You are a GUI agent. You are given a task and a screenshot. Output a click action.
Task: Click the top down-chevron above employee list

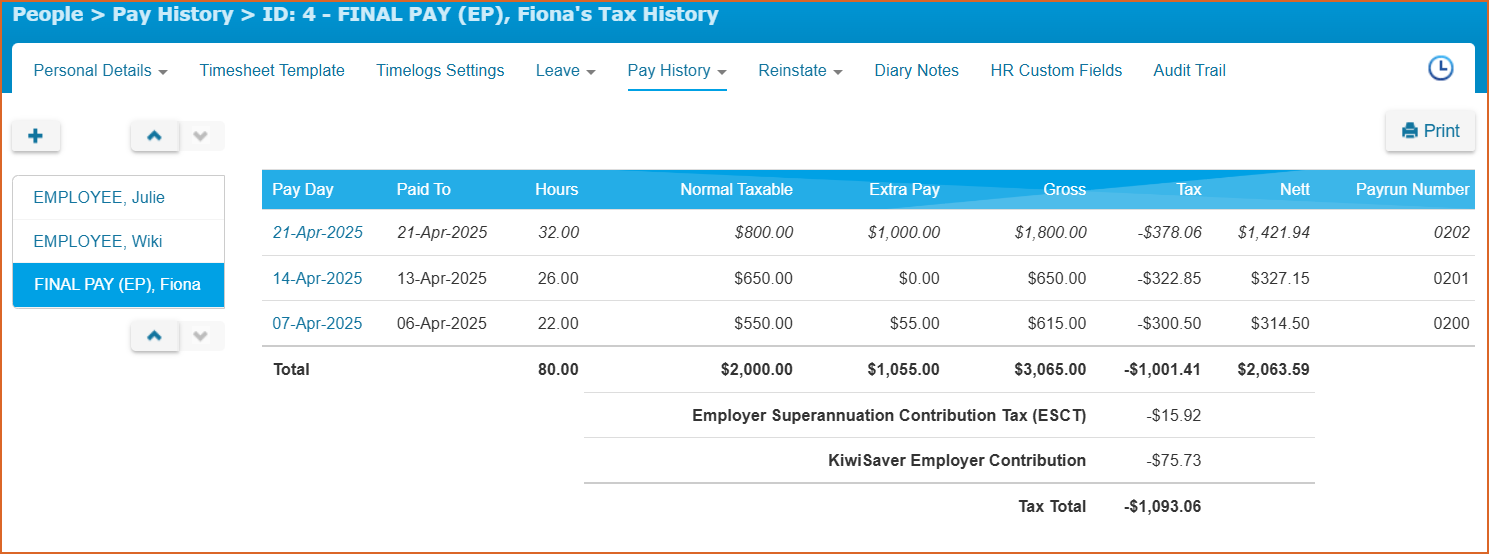coord(201,136)
